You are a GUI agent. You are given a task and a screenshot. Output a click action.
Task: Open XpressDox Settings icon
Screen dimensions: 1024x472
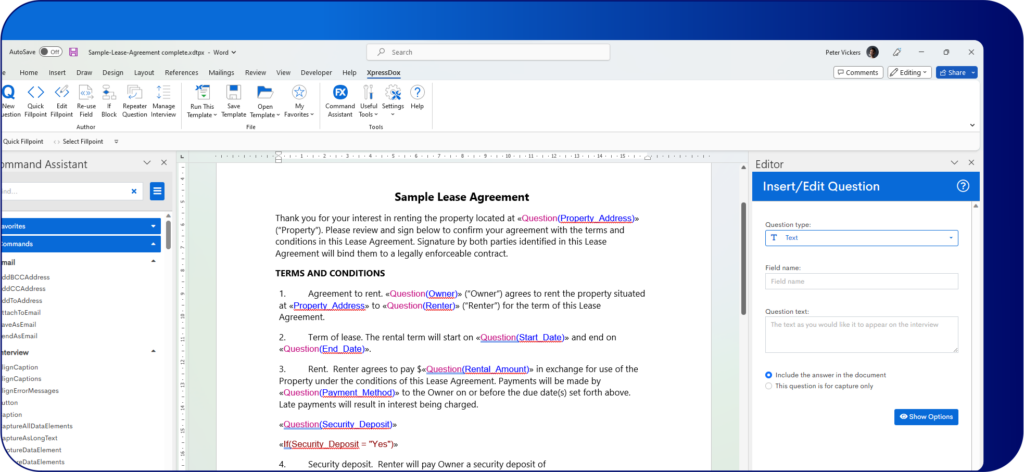click(392, 92)
